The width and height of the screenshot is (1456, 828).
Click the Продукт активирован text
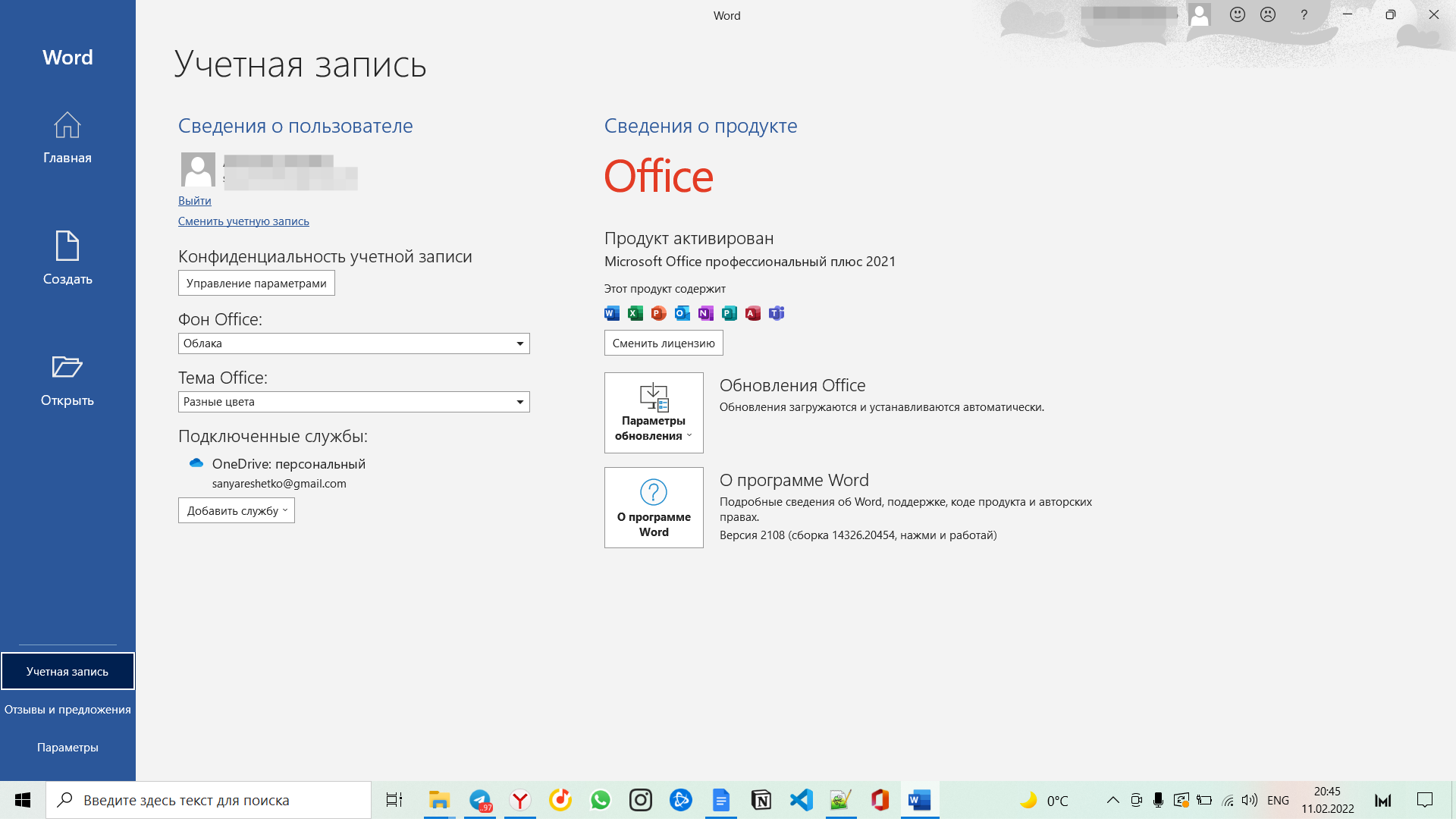(689, 238)
